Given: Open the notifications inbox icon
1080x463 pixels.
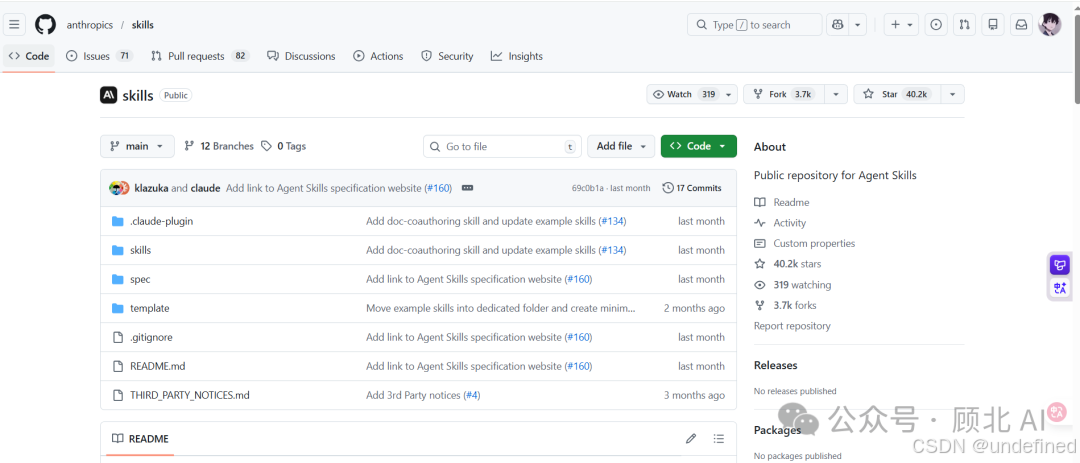Looking at the screenshot, I should [x=1021, y=25].
